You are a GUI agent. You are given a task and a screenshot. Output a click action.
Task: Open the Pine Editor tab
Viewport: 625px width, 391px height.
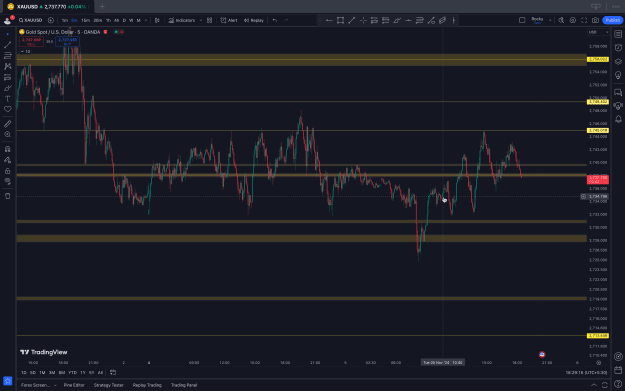pyautogui.click(x=74, y=385)
